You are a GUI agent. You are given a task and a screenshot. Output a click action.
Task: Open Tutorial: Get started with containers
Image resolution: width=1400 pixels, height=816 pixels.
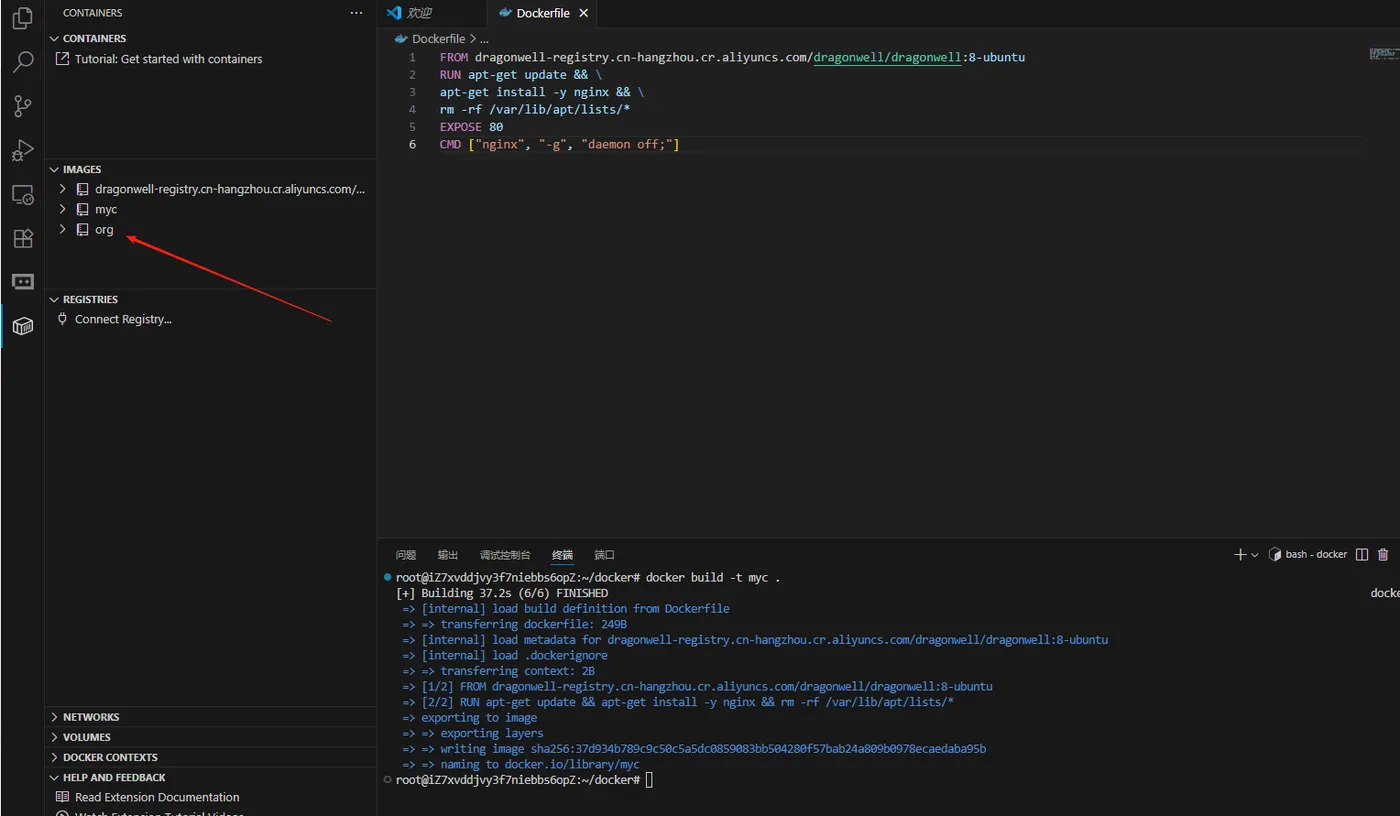click(168, 59)
